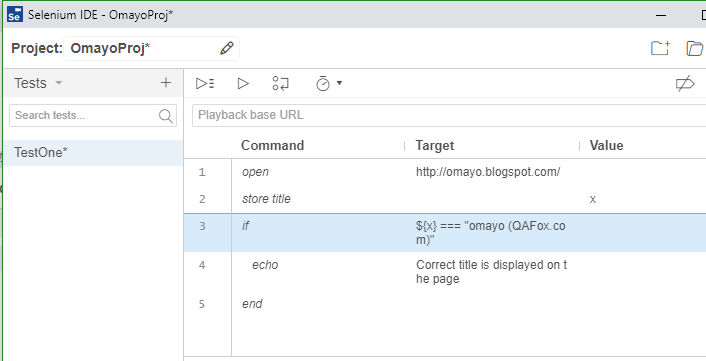The height and width of the screenshot is (361, 706).
Task: Add a new test with the plus icon
Action: pyautogui.click(x=166, y=83)
